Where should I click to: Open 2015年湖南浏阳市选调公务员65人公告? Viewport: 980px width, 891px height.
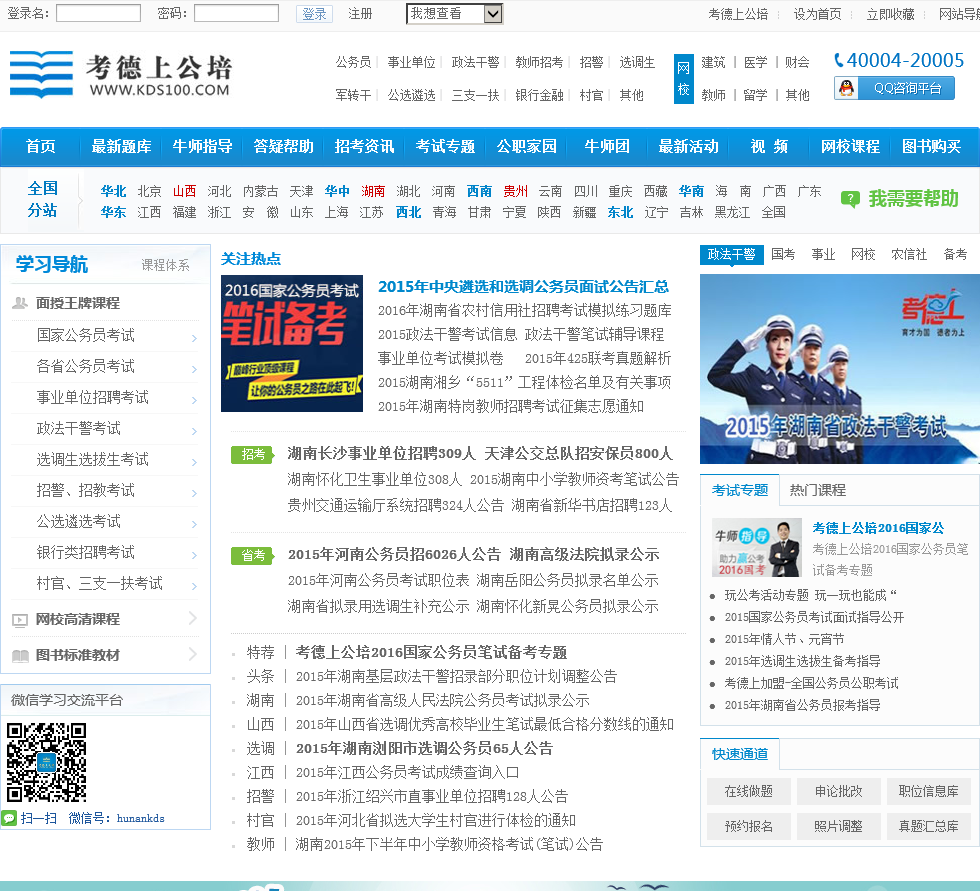[424, 749]
